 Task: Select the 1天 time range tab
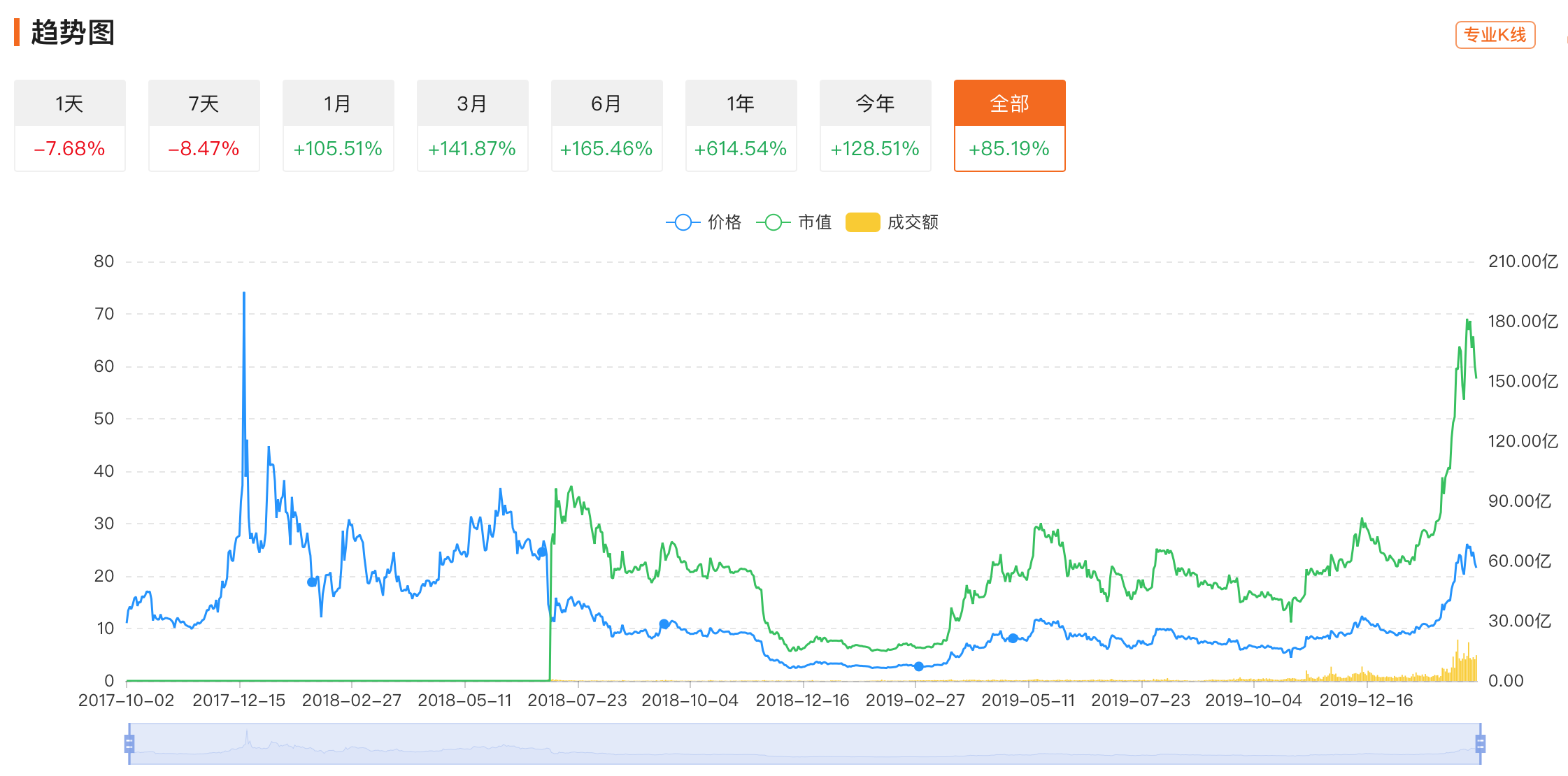point(69,103)
